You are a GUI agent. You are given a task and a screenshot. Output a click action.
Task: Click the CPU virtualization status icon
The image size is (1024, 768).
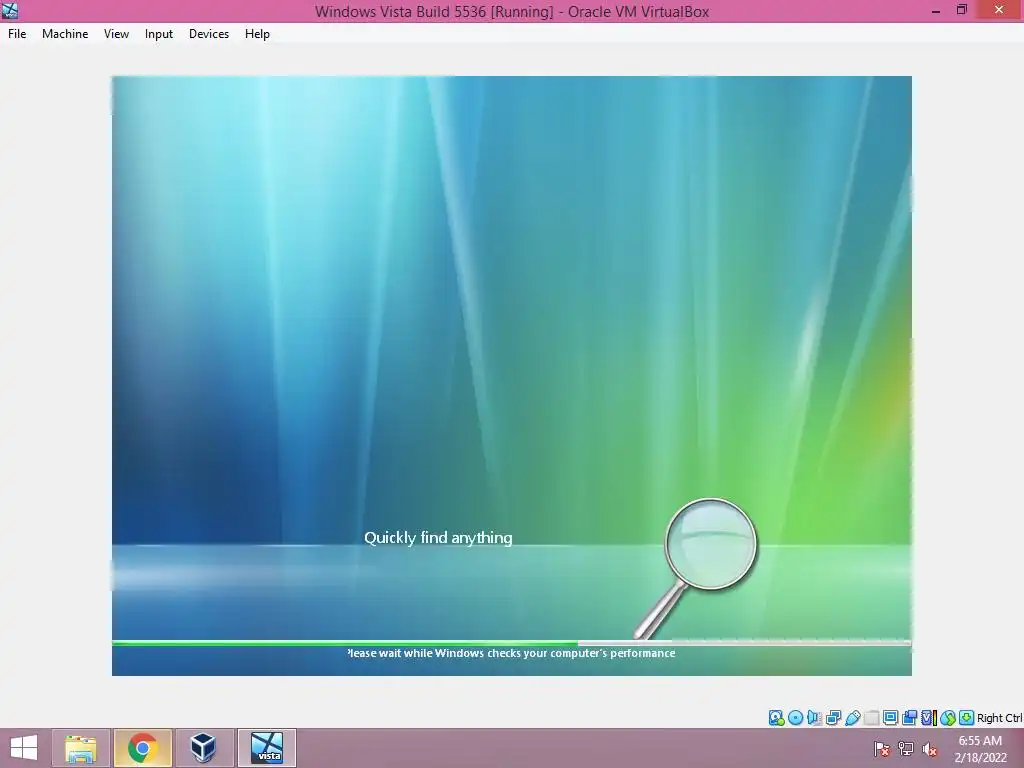tap(929, 718)
